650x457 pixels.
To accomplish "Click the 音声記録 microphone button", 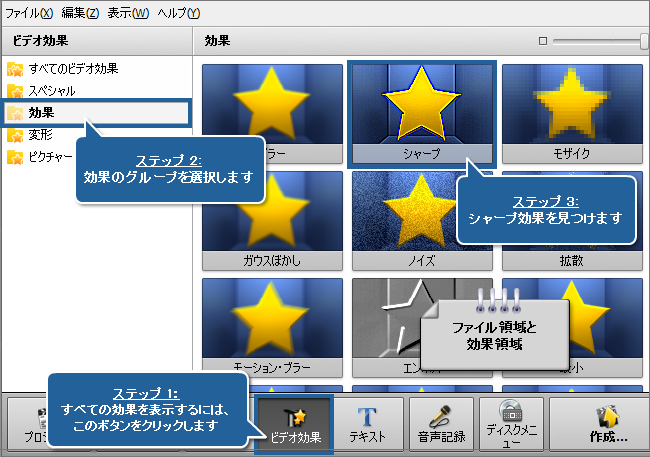I will 441,425.
